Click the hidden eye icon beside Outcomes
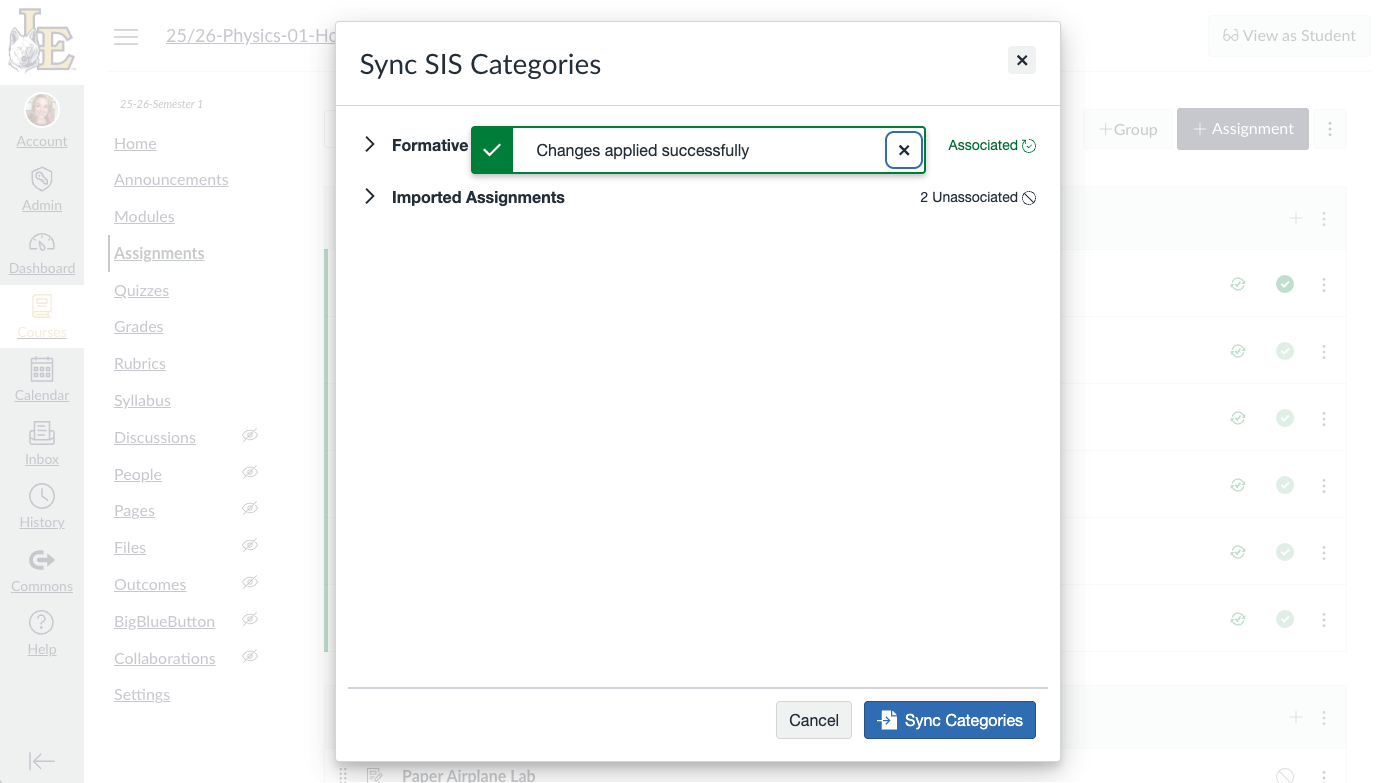The image size is (1395, 783). [x=250, y=582]
